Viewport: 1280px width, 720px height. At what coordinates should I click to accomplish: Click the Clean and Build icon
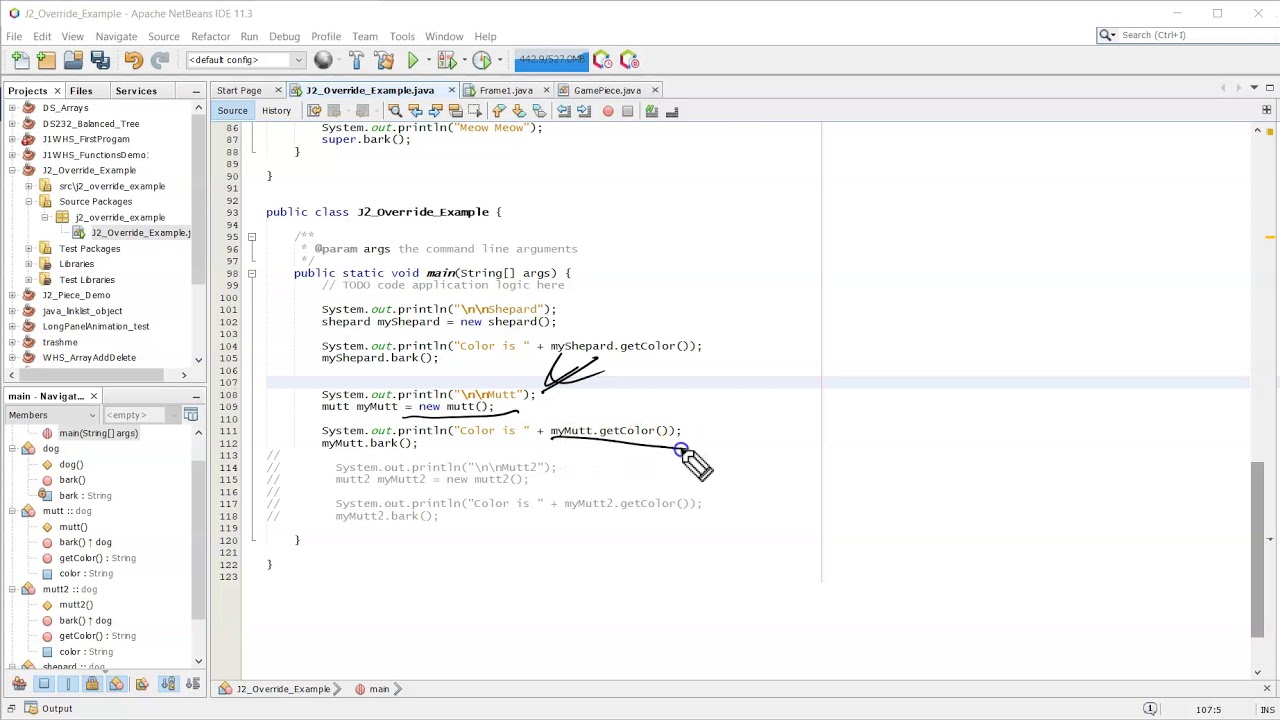click(384, 61)
